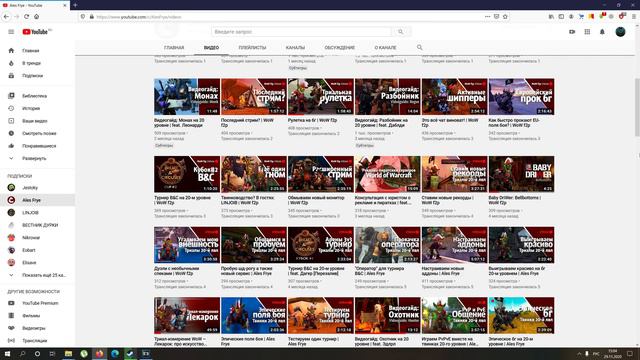Open a new browser tab with the plus button
640x360 pixels.
[75, 5]
